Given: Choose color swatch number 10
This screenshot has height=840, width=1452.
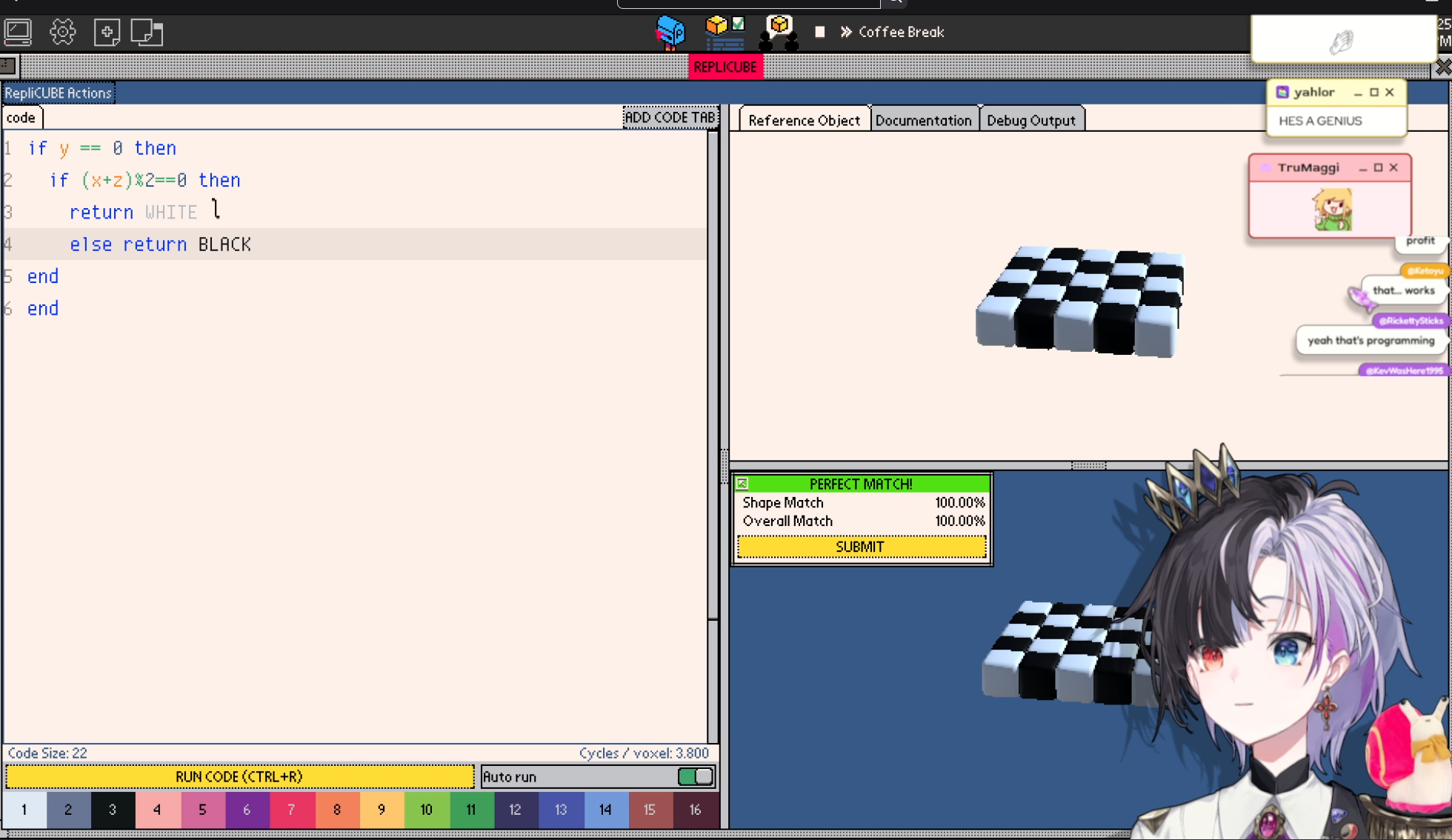Looking at the screenshot, I should point(426,810).
